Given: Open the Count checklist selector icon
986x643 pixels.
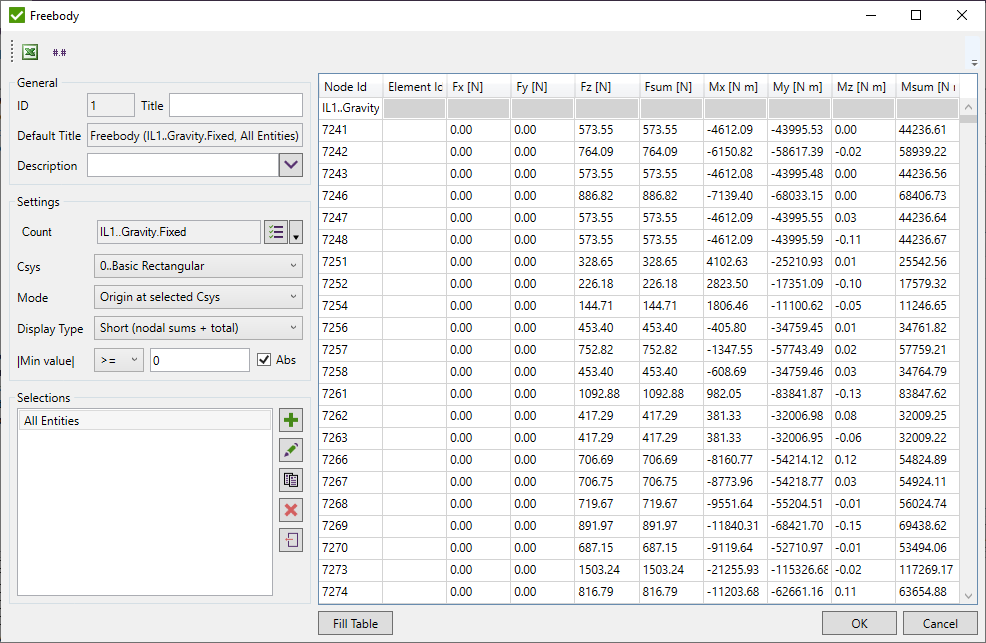Looking at the screenshot, I should point(275,232).
